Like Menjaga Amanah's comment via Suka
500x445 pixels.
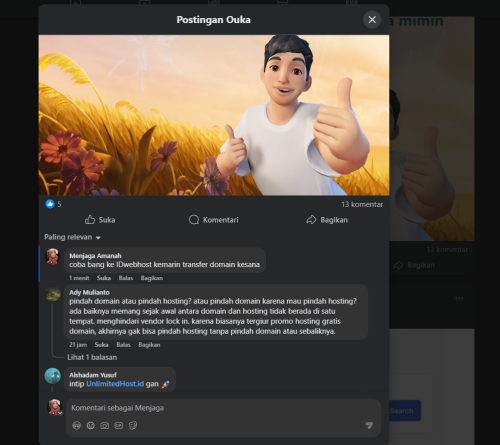point(104,278)
